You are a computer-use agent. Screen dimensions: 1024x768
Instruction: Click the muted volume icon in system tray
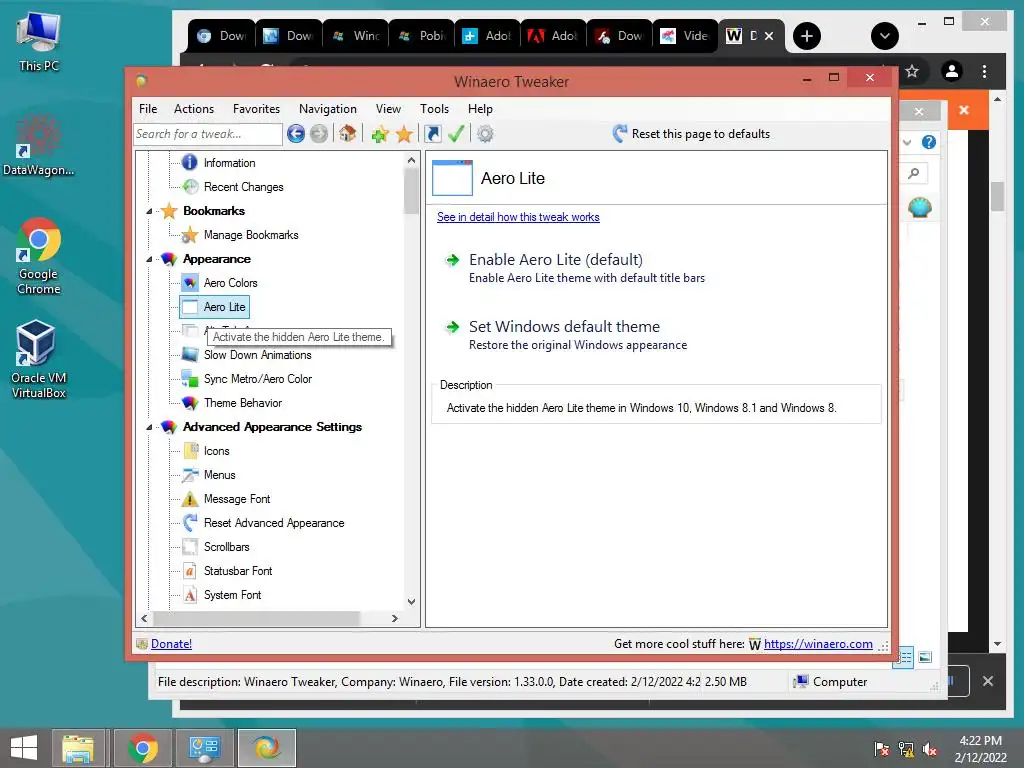click(x=930, y=749)
